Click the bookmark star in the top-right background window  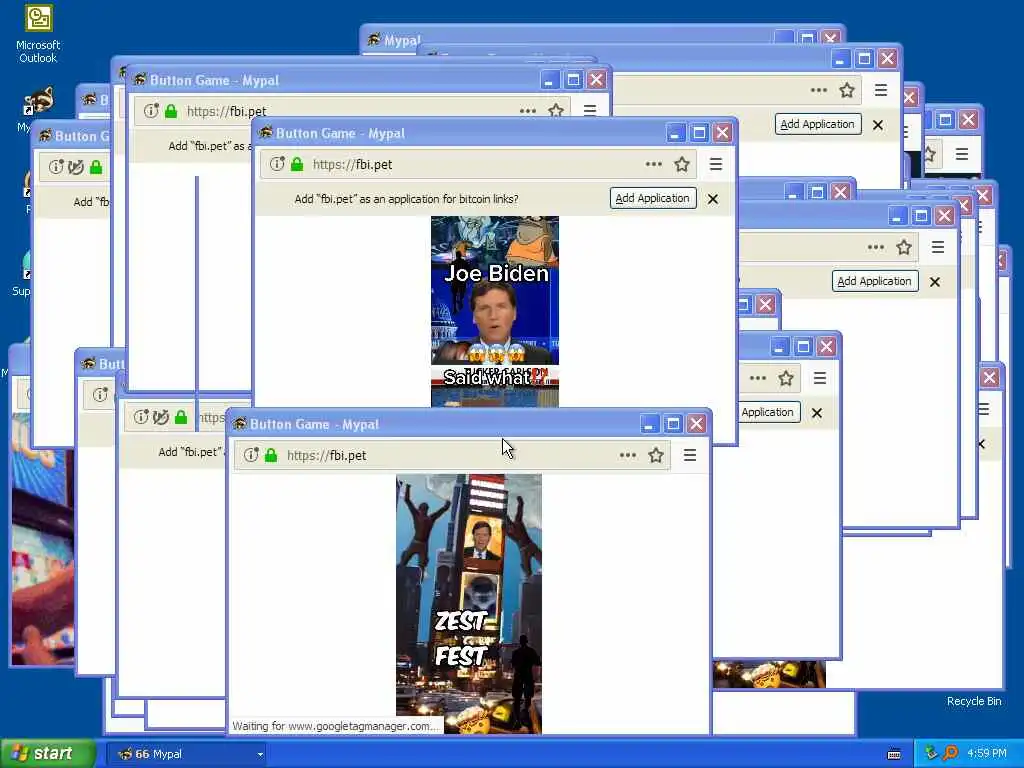pos(847,90)
